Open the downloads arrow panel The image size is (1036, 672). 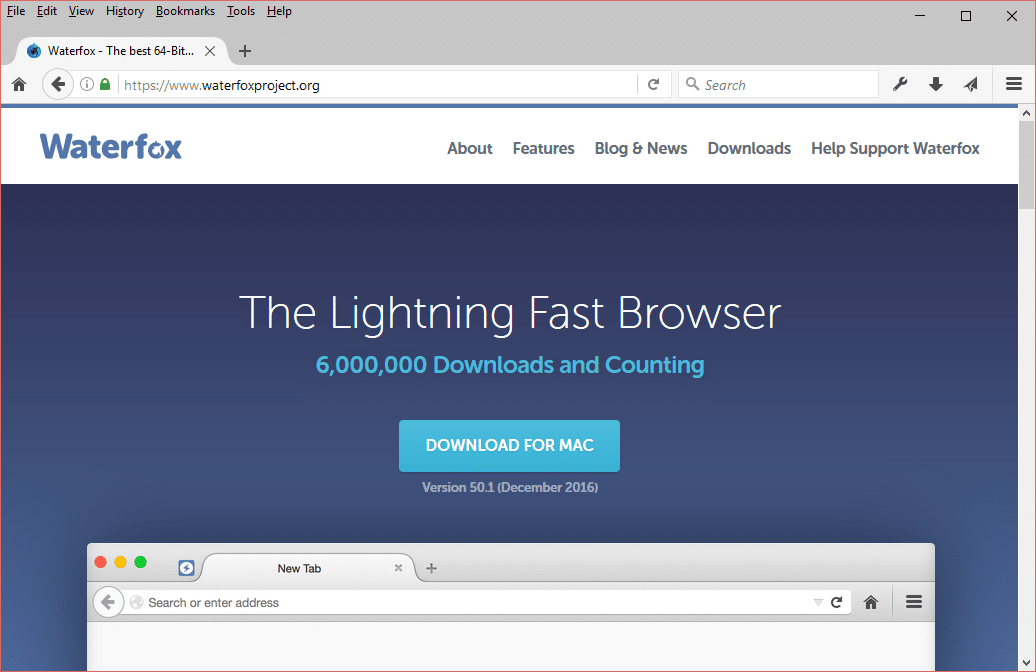[x=936, y=85]
